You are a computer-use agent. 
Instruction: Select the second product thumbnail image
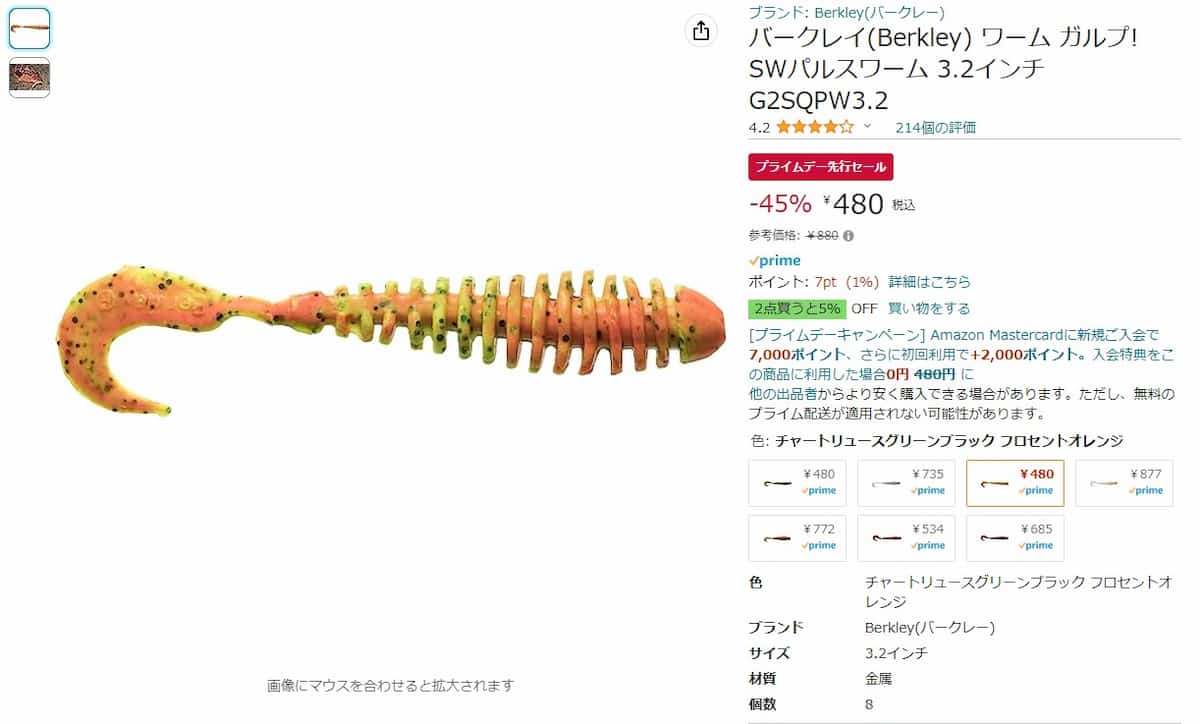coord(30,77)
